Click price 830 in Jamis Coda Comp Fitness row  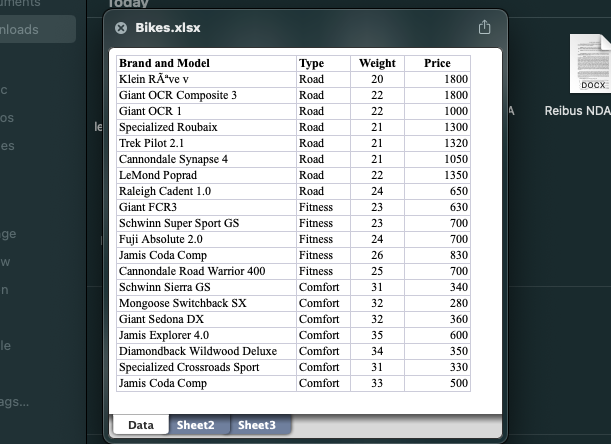[437, 255]
